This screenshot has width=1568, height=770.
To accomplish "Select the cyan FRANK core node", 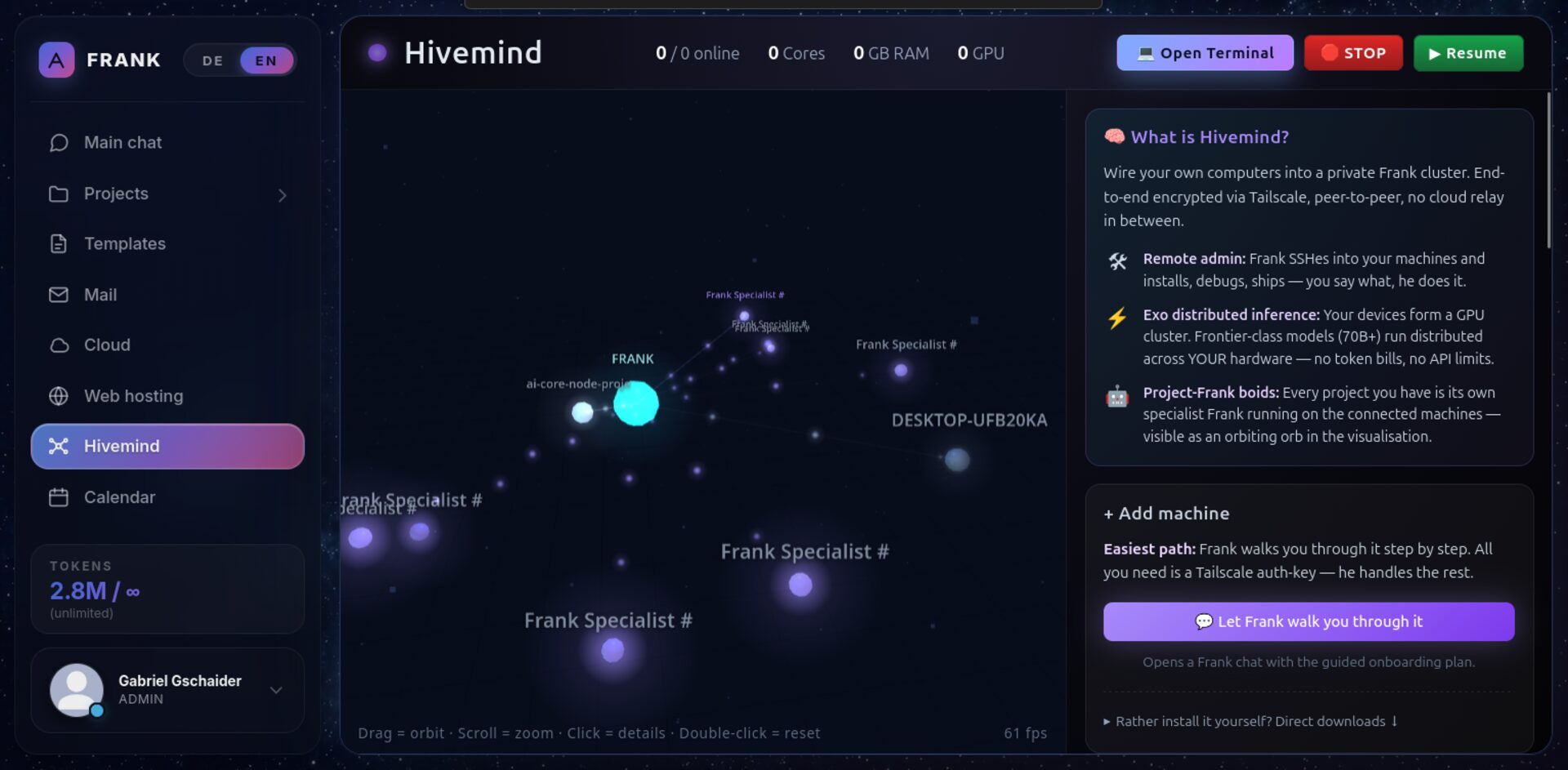I will pos(635,403).
